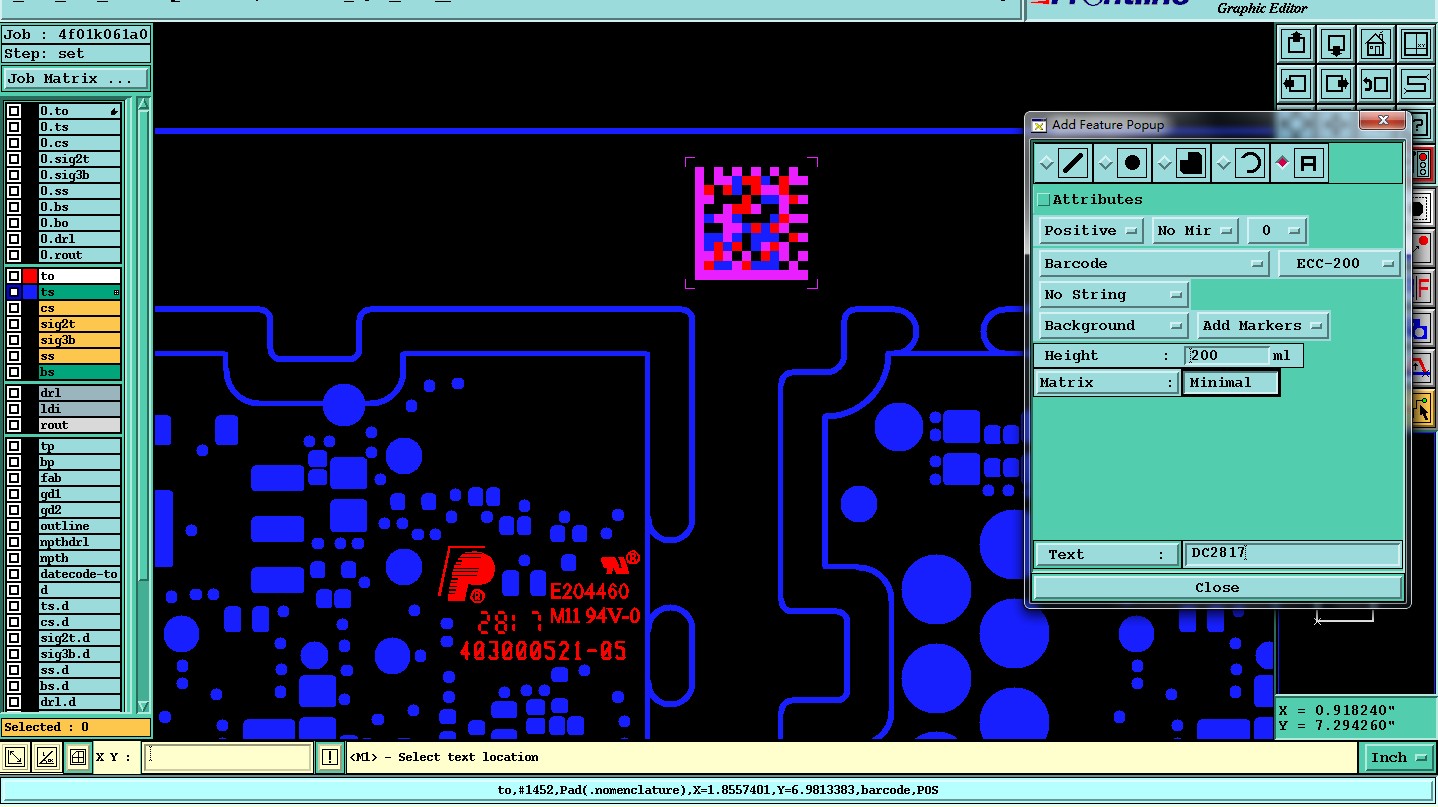Click the pan left arrow icon
This screenshot has width=1438, height=807.
(x=1297, y=83)
